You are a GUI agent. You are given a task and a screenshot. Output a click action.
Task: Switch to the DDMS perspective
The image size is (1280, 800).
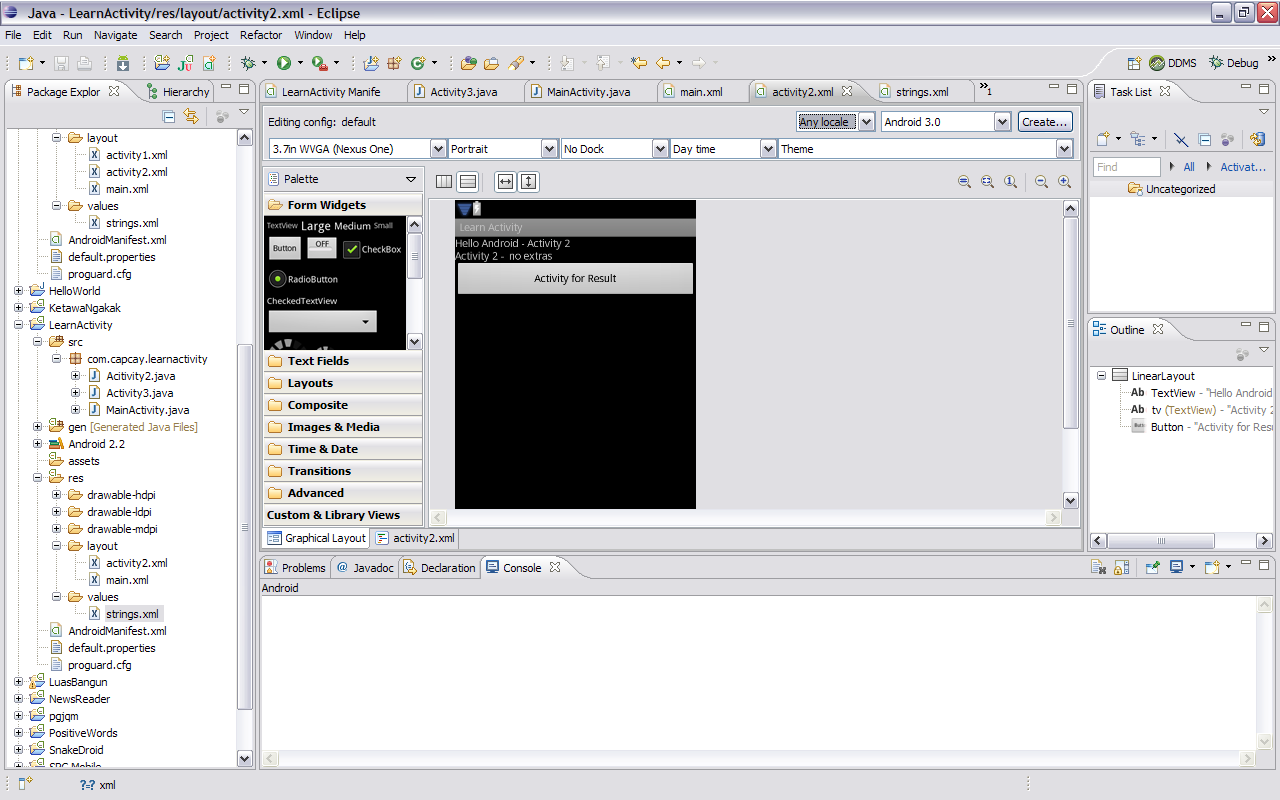[x=1171, y=63]
